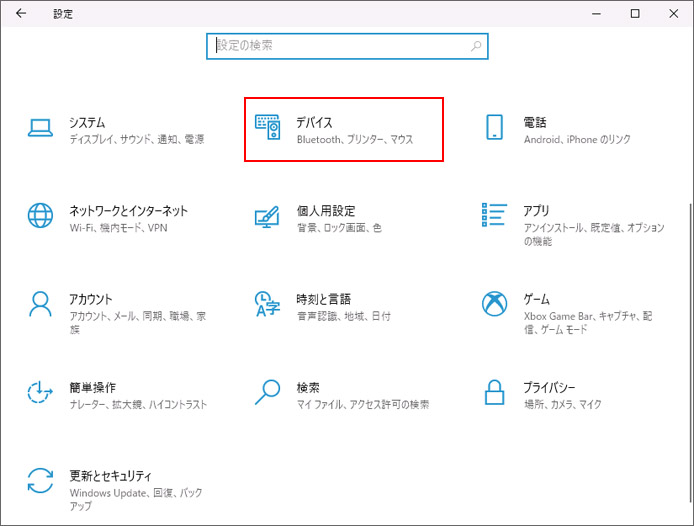The height and width of the screenshot is (526, 694).
Task: Click the Update and Security refresh icon
Action: click(x=40, y=480)
